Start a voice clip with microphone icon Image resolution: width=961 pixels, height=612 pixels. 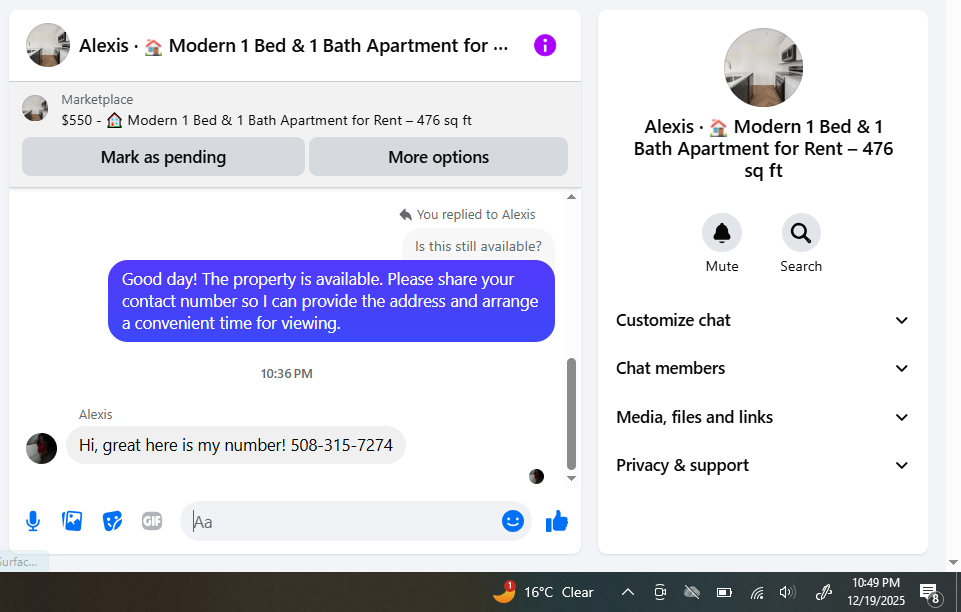(x=33, y=521)
